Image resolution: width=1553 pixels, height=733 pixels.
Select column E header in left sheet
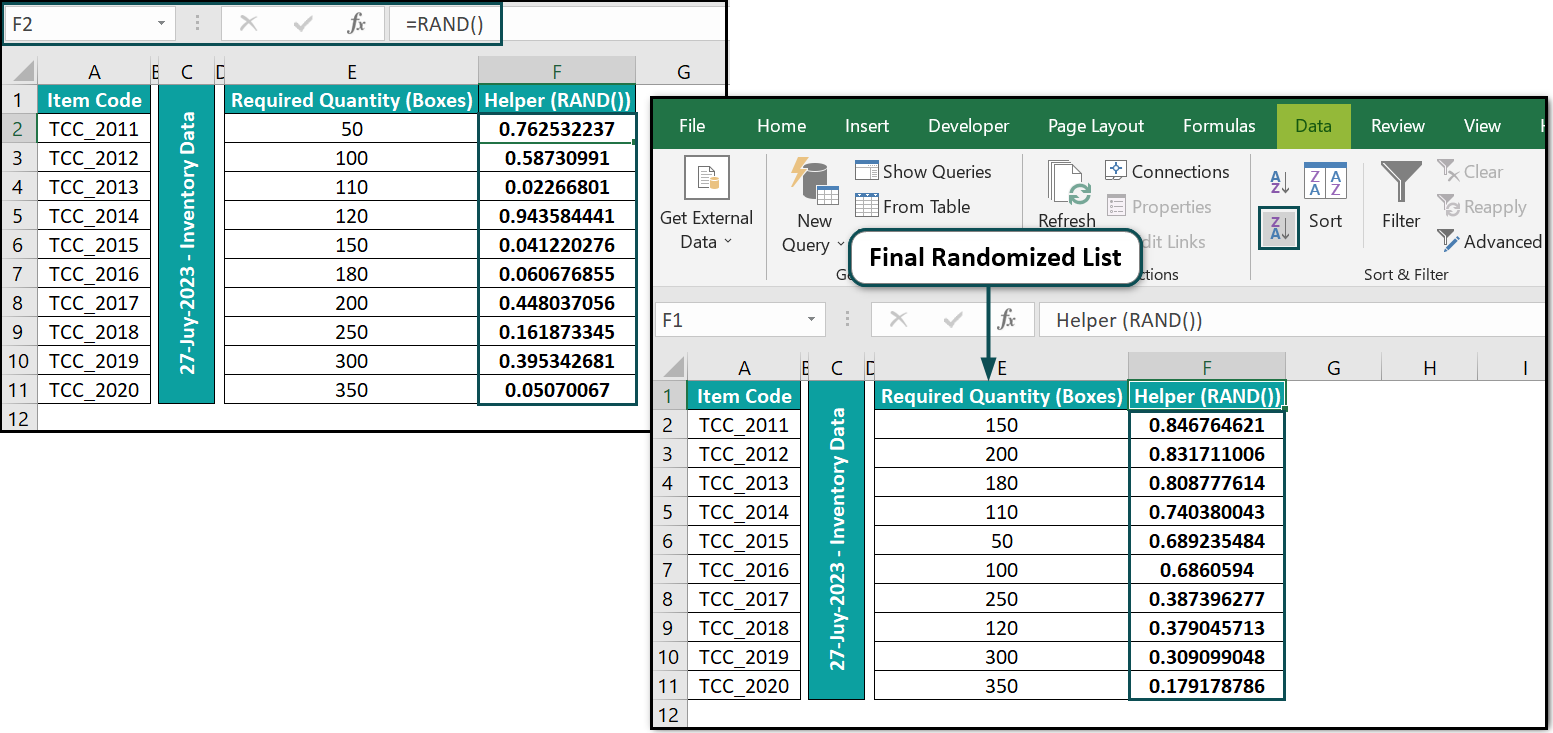[352, 71]
